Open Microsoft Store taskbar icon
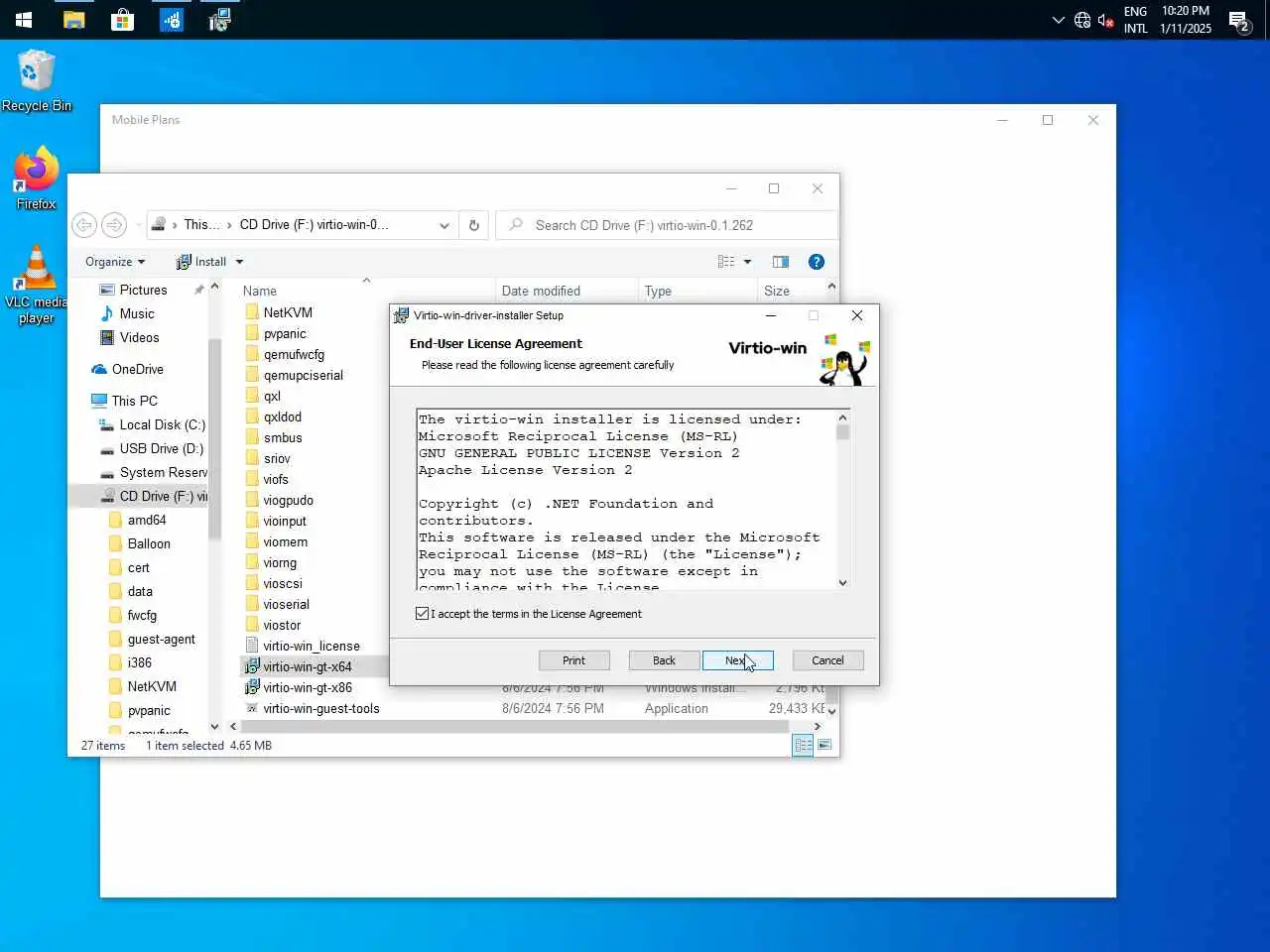Viewport: 1270px width, 952px height. pos(122,20)
